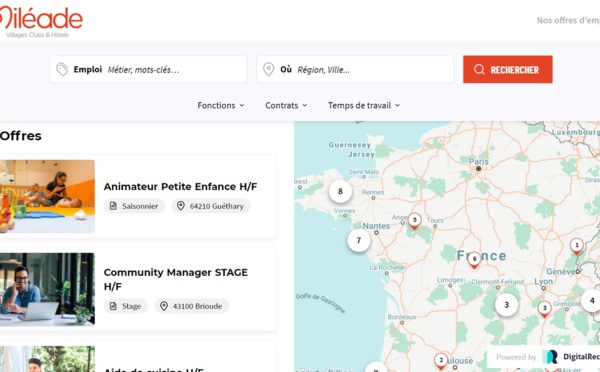Select map pin 2 near Toulouse
Screen dimensions: 600x372
pos(441,361)
